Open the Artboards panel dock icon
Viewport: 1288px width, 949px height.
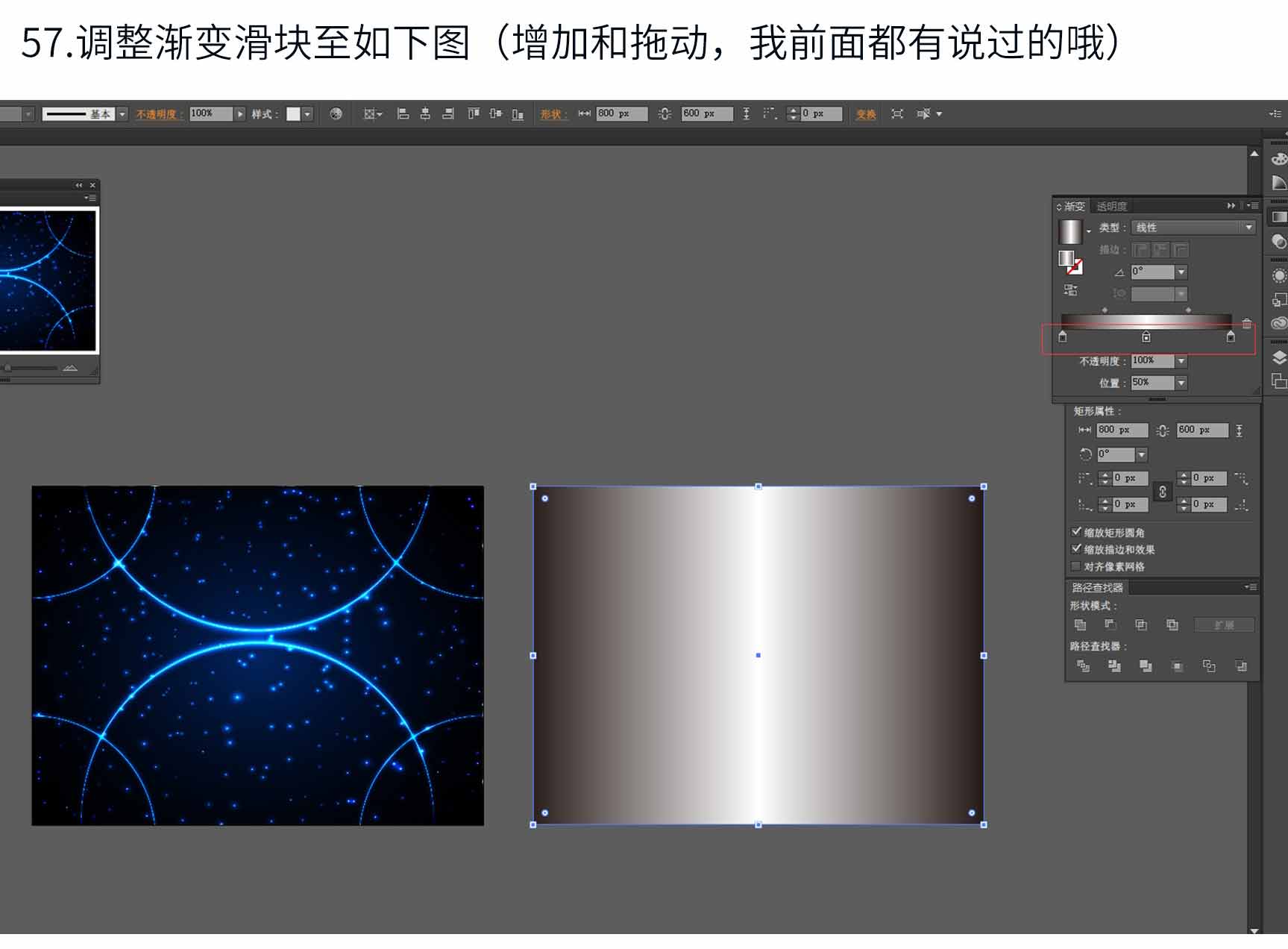coord(1278,380)
